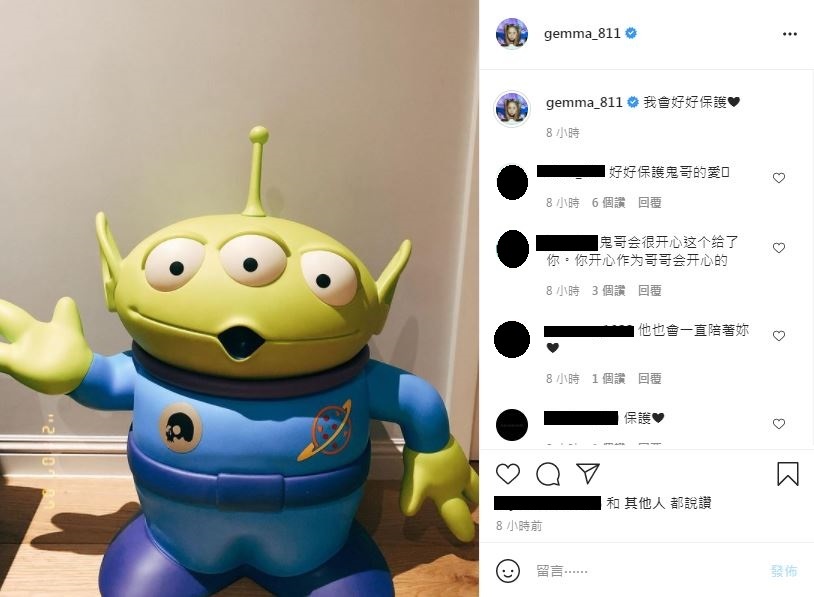
Task: Share post via paper plane icon
Action: click(588, 473)
